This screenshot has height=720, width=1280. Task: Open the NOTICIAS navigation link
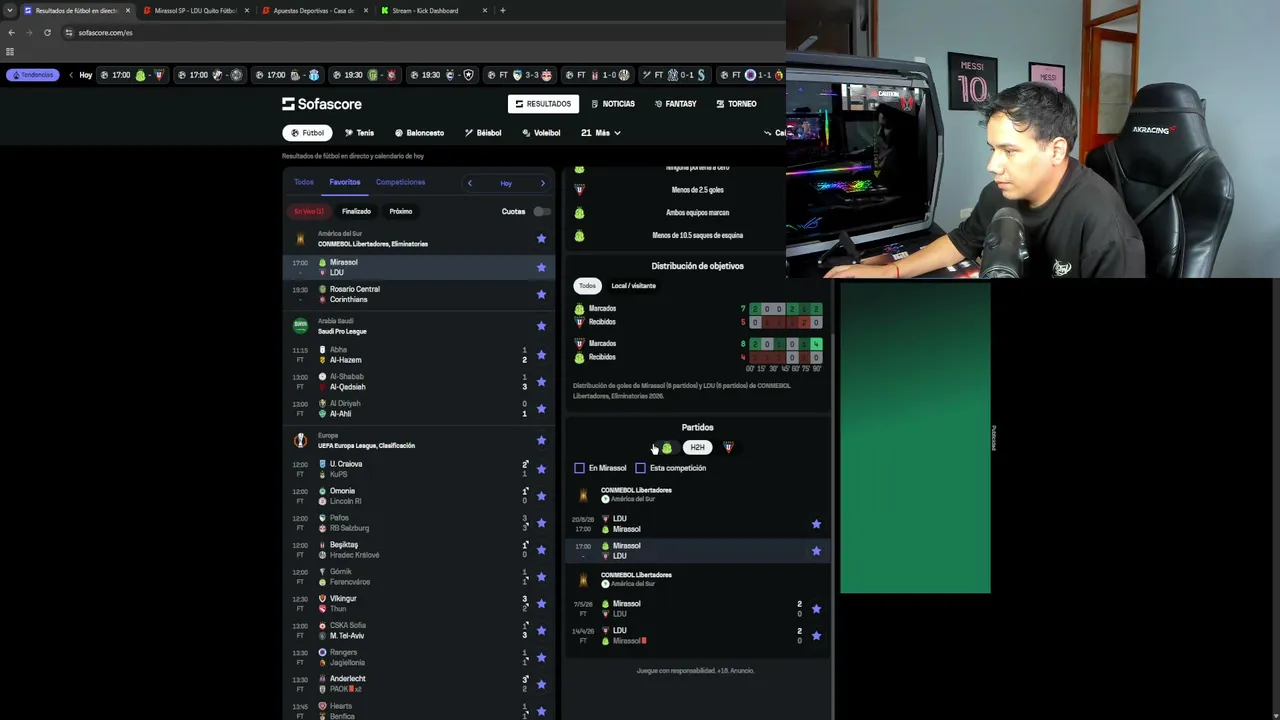pos(613,104)
